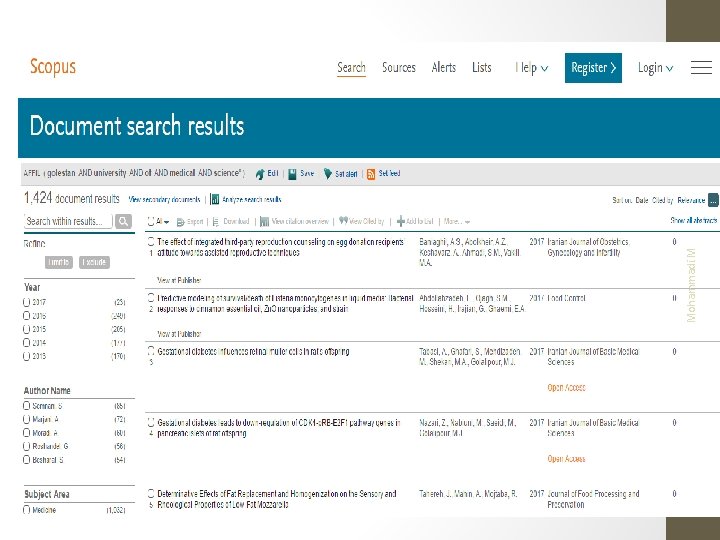Image resolution: width=720 pixels, height=540 pixels.
Task: Click the magnifier search button beside Search within results
Action: point(123,221)
